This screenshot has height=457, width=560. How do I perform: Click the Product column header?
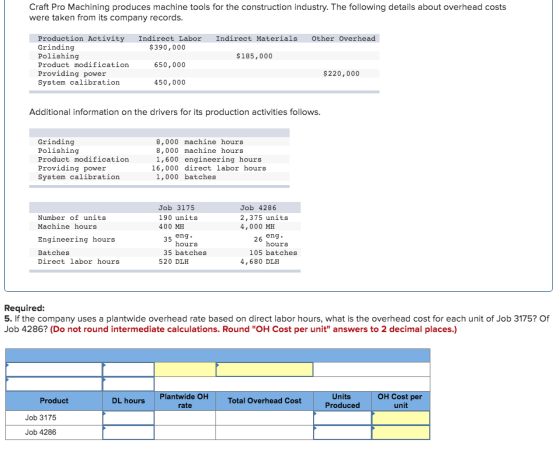(x=54, y=401)
